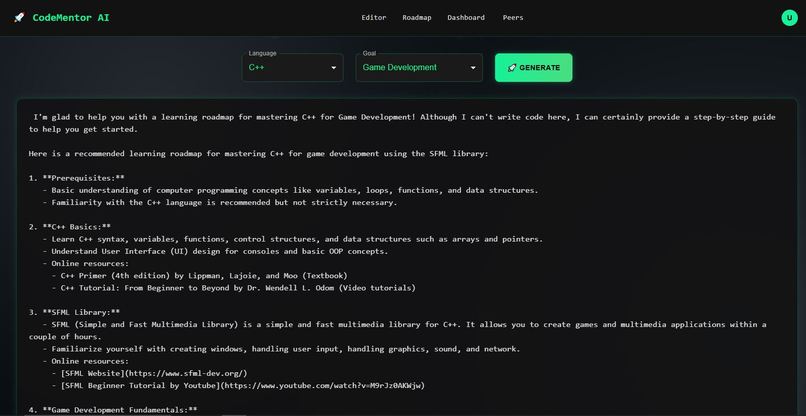Click the rocket logo icon
806x416 pixels.
19,17
